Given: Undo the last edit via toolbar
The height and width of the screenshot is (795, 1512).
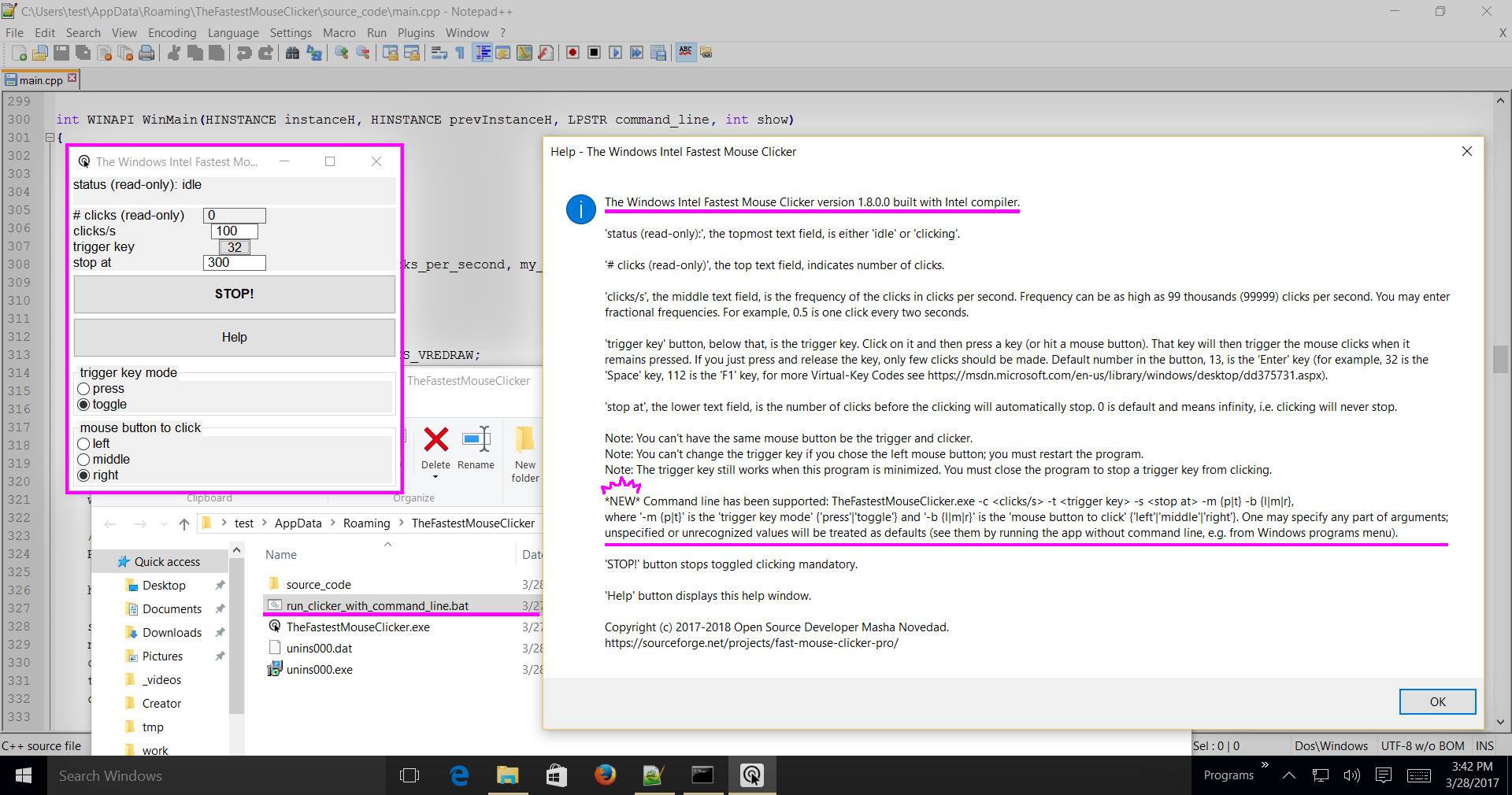Looking at the screenshot, I should [244, 53].
